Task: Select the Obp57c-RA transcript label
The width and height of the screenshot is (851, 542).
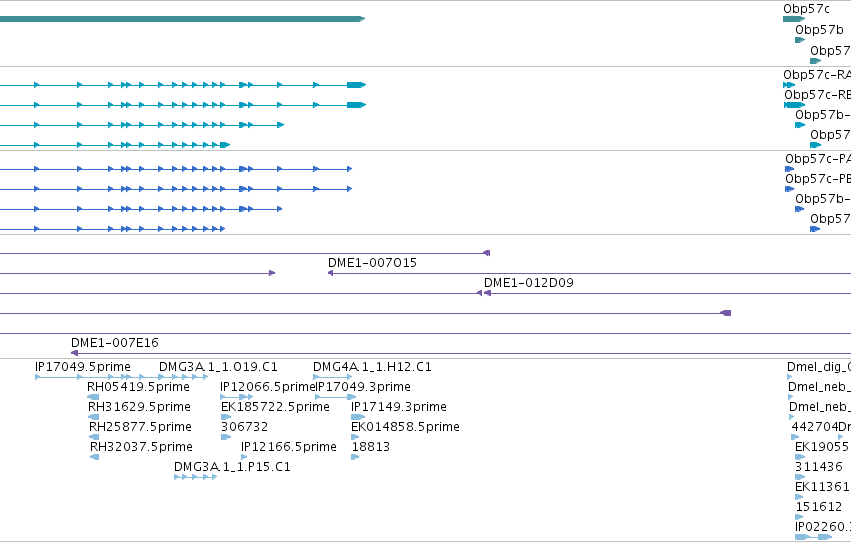Action: (x=817, y=75)
